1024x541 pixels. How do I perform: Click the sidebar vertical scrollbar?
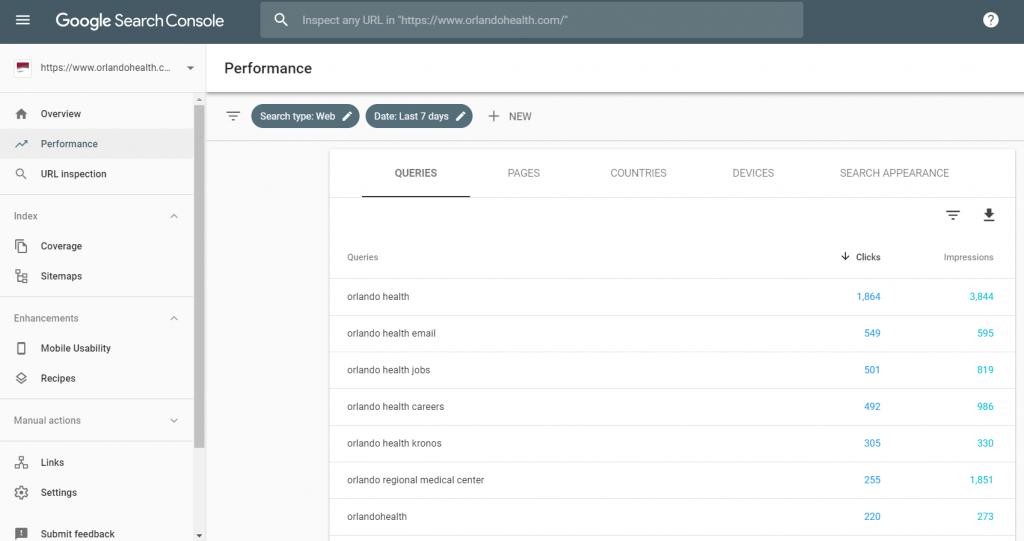coord(199,276)
